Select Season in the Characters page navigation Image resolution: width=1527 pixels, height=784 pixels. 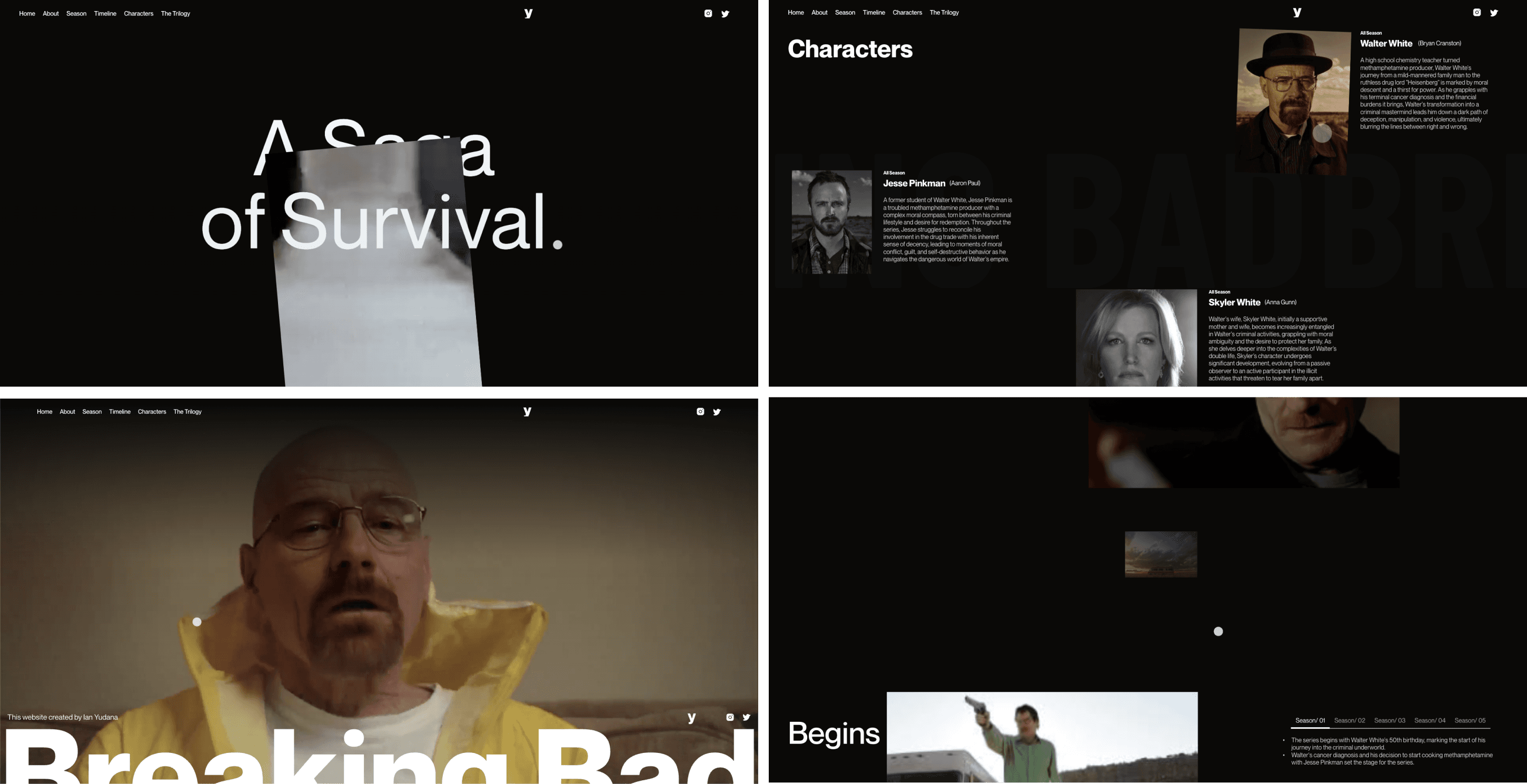coord(845,13)
